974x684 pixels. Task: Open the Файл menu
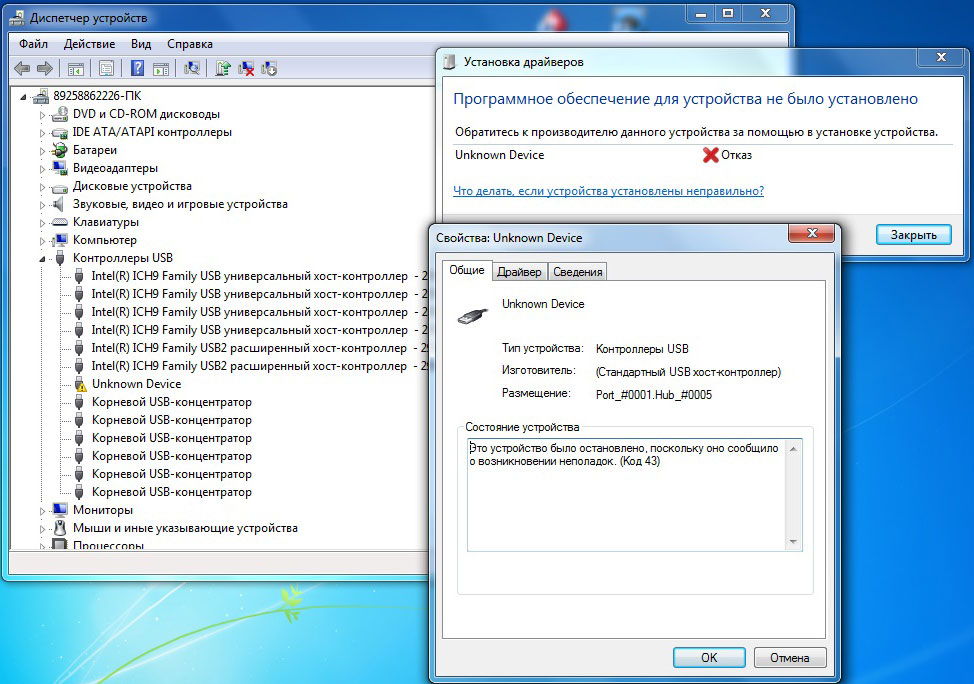[34, 44]
